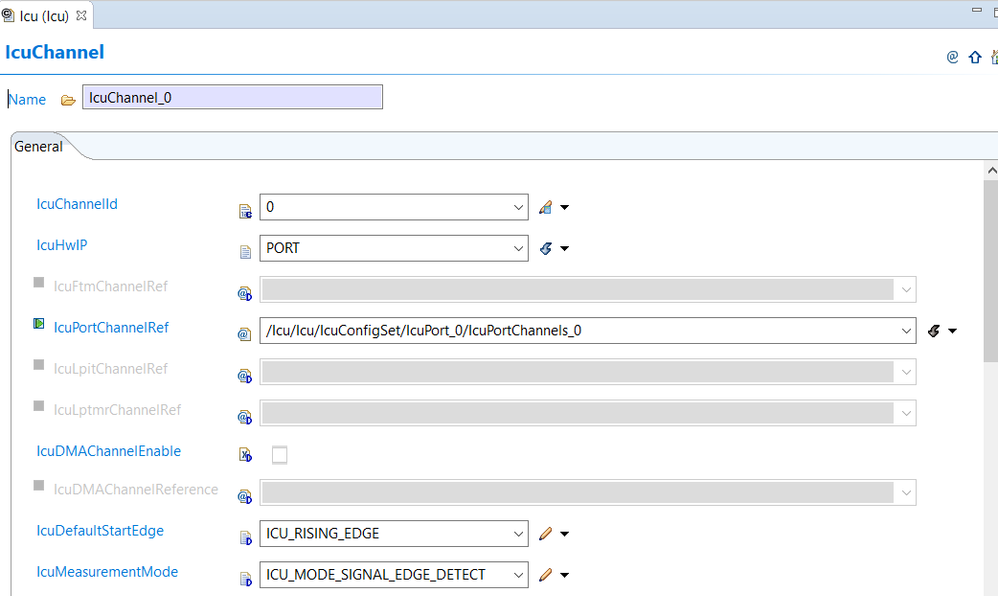
Task: Close the Icu (Icu) editor tab
Action: (x=81, y=16)
